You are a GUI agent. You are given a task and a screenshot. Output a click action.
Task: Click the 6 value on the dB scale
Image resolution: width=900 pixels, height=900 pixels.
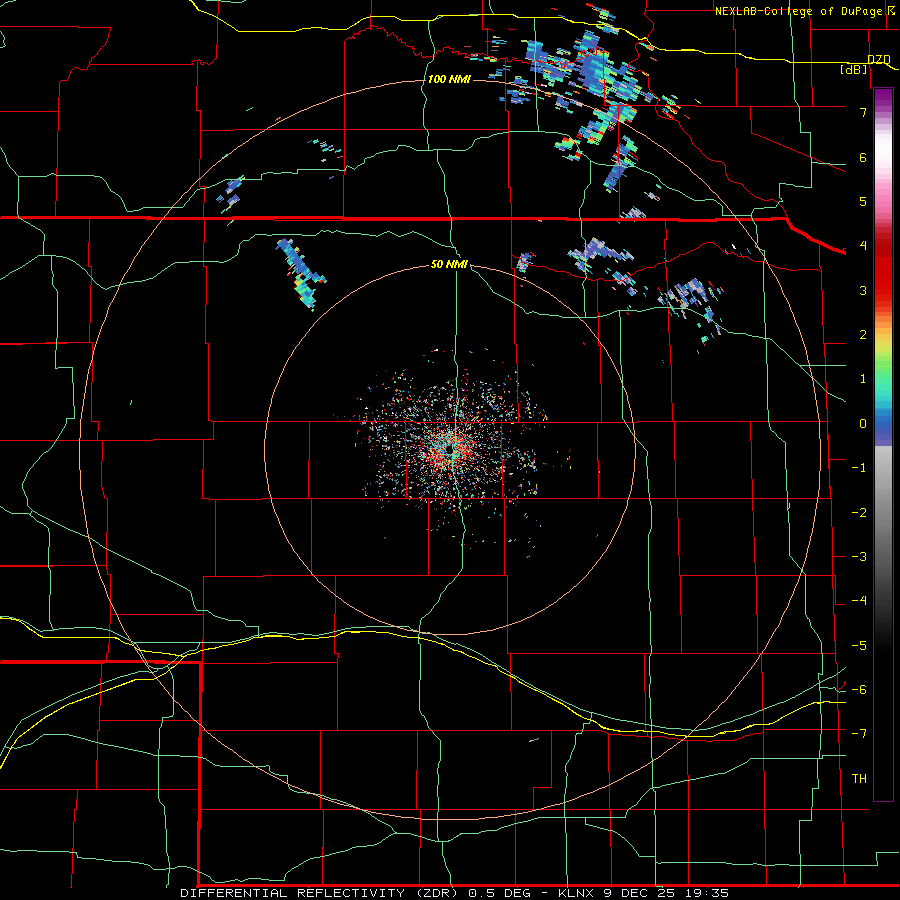863,157
